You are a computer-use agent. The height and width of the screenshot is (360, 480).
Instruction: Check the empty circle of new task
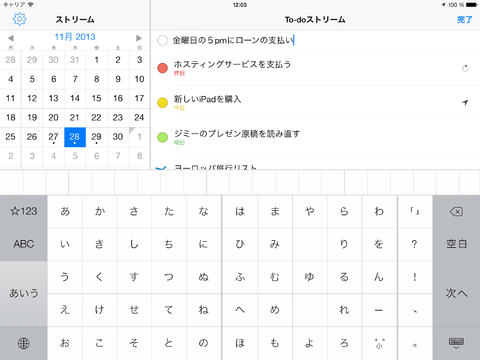[162, 41]
